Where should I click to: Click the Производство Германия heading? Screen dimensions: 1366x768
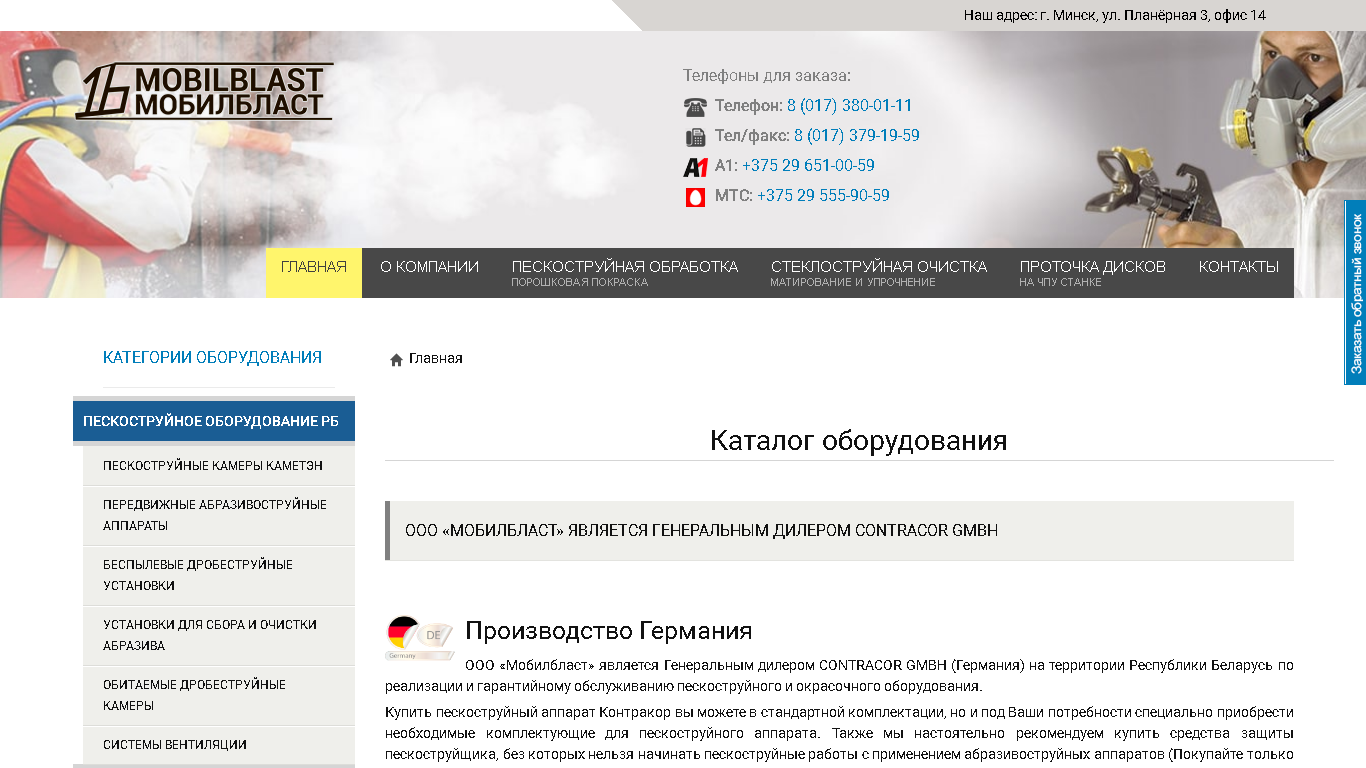pyautogui.click(x=608, y=631)
